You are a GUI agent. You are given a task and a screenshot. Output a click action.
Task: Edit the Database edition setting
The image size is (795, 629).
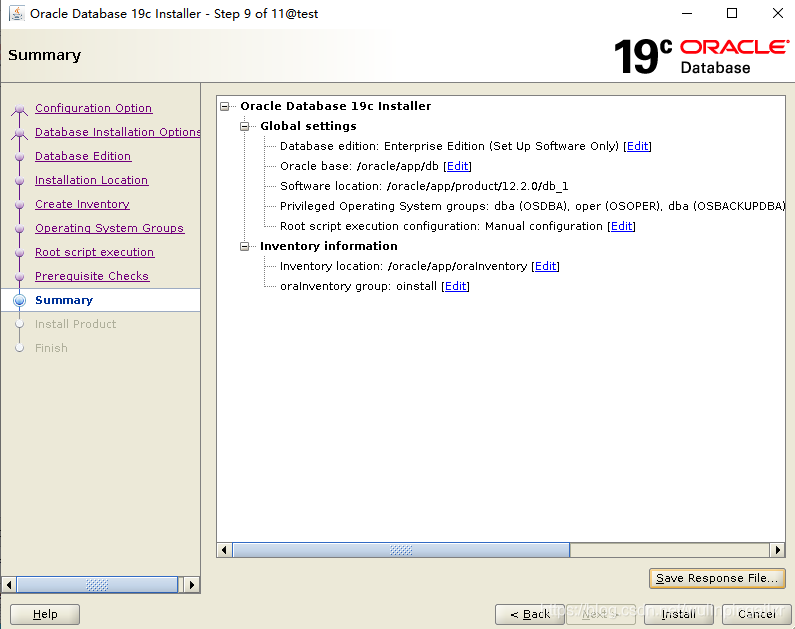(637, 146)
